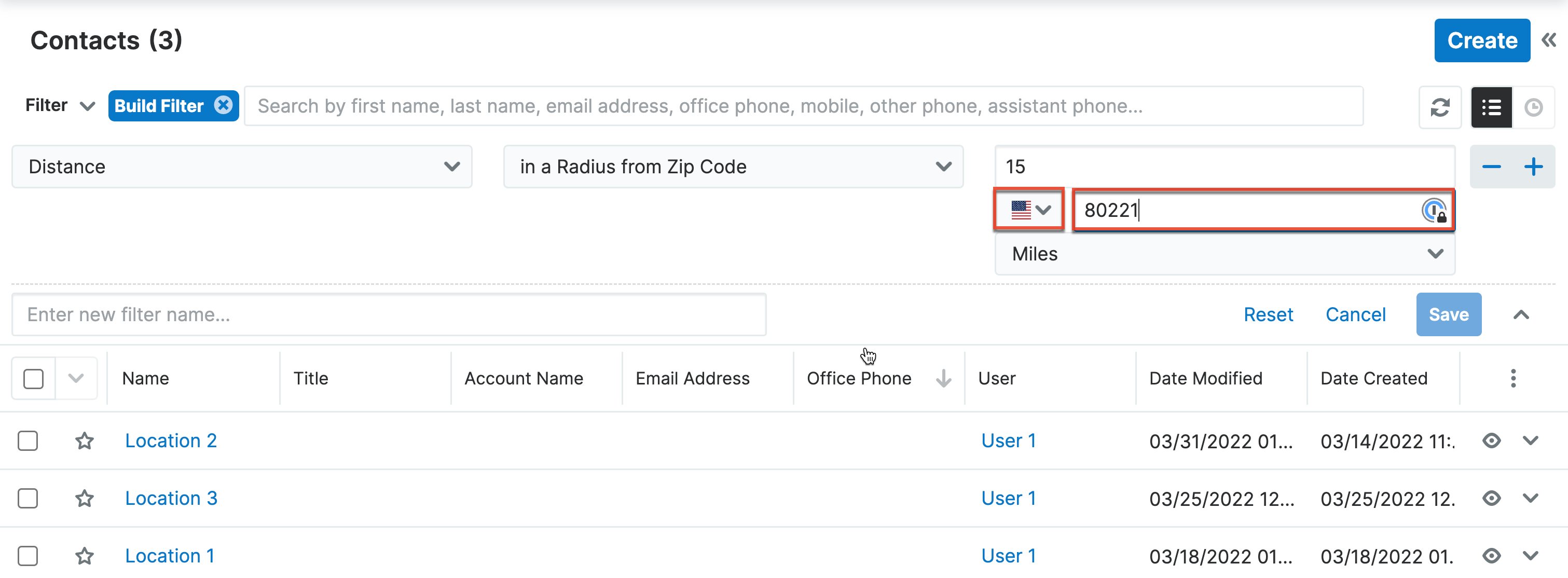Select the Location 2 row checkbox
Screen dimensions: 1568x578
[28, 441]
